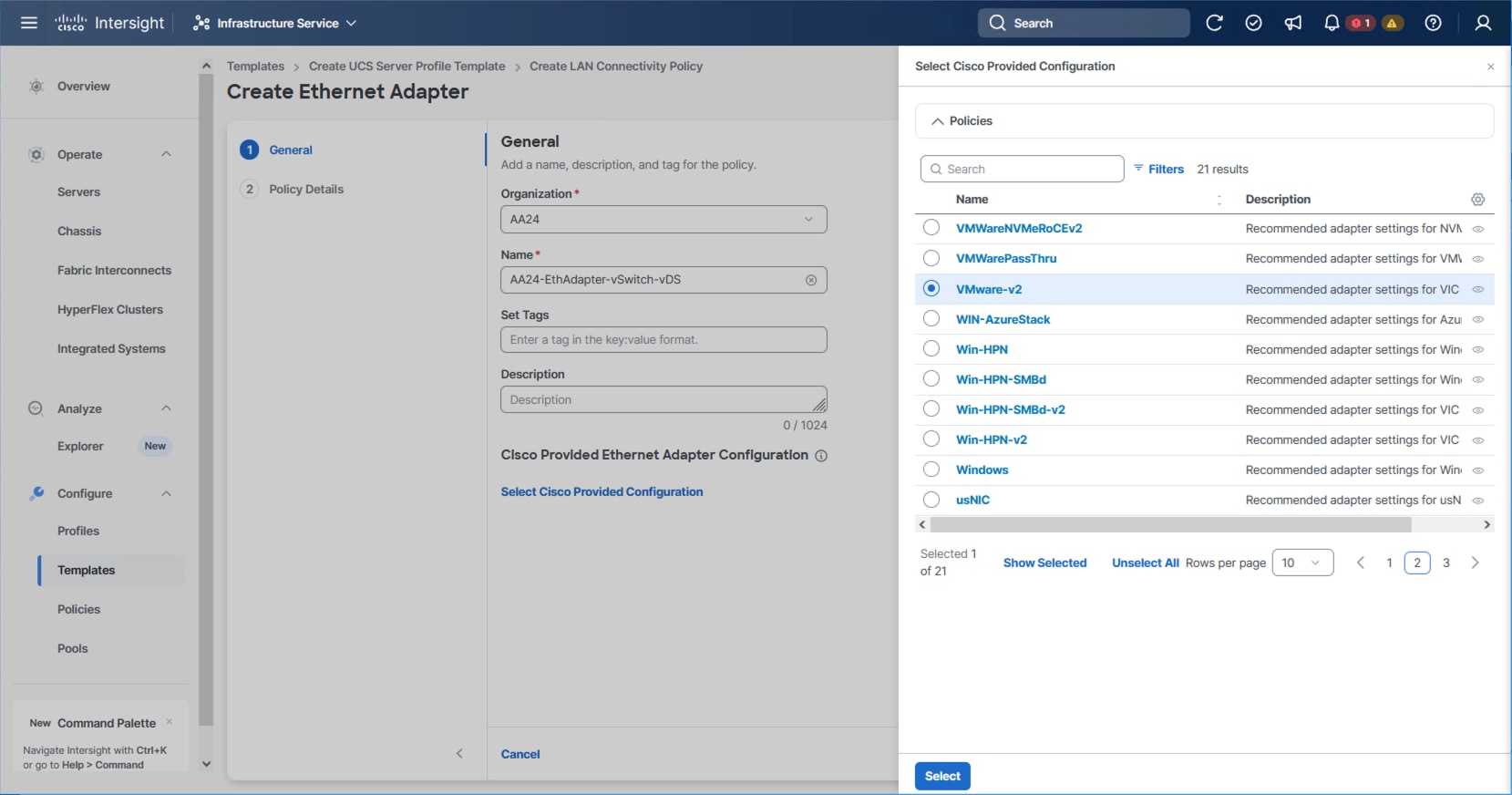Go to previous results page arrow
This screenshot has height=795, width=1512.
[x=1361, y=563]
